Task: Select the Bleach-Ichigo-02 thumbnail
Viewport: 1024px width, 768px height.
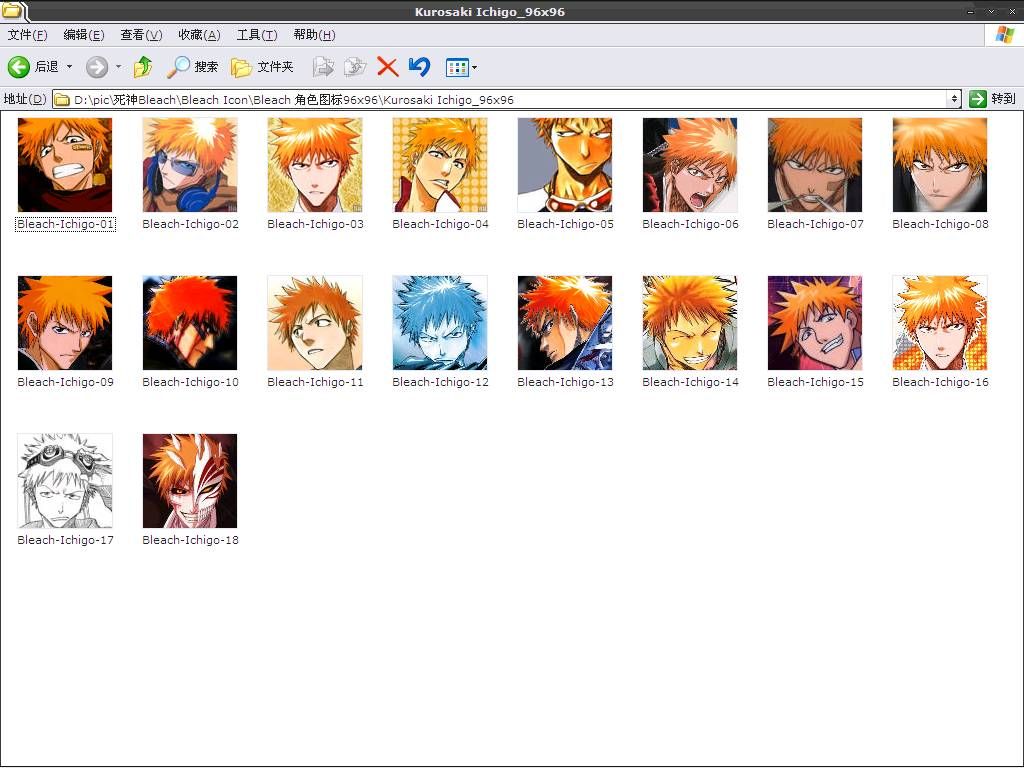Action: pos(190,165)
